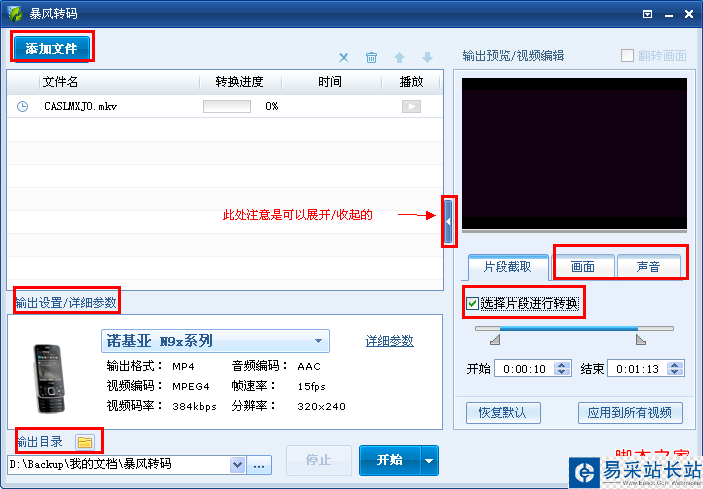This screenshot has width=703, height=489.
Task: Close the 暴风转码 window
Action: (689, 14)
